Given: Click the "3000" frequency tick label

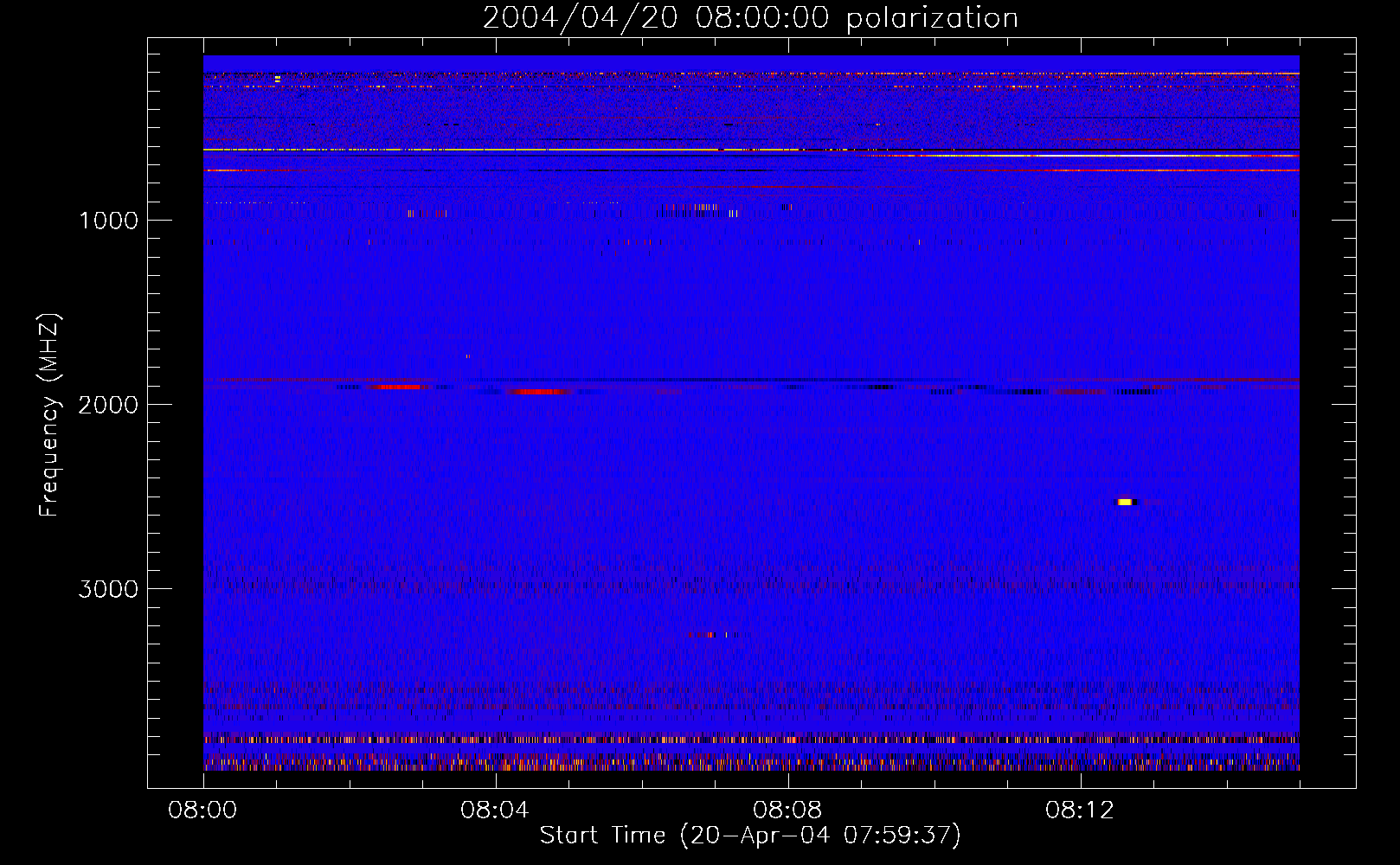Looking at the screenshot, I should [x=108, y=589].
